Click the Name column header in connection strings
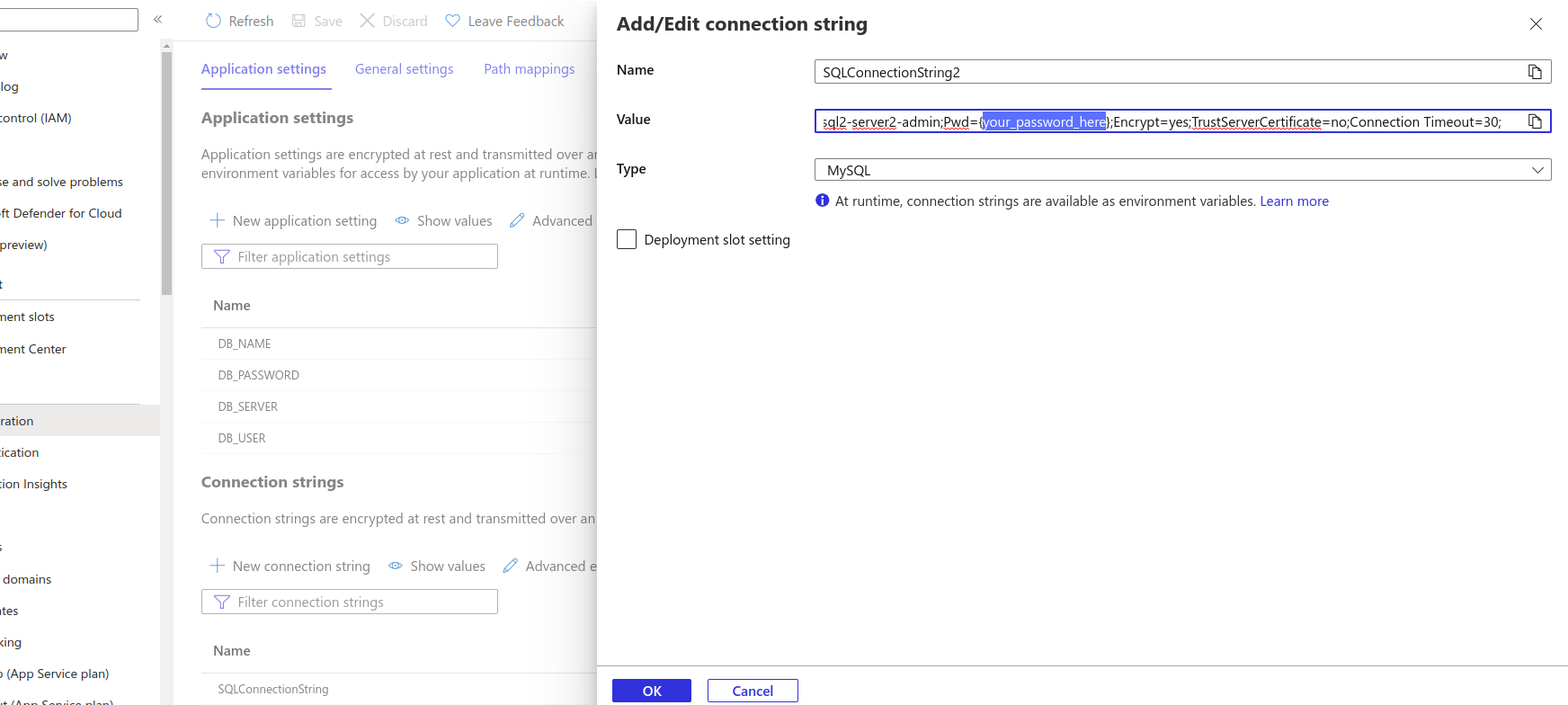Screen dimensions: 1568x705 pos(231,651)
